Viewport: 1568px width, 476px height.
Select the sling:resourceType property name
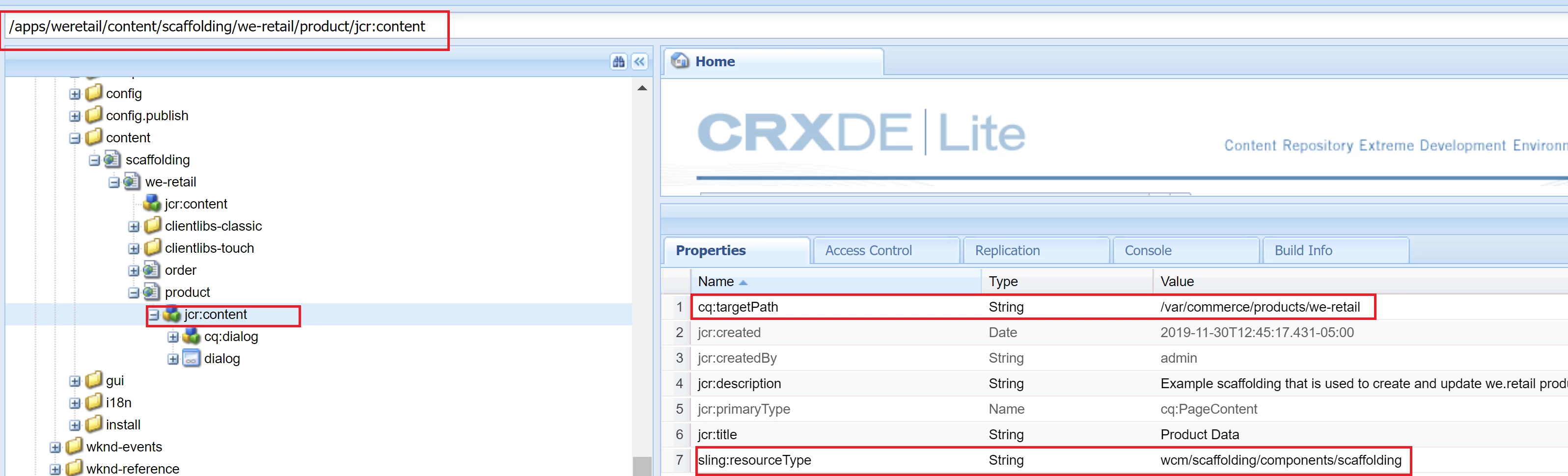(754, 460)
